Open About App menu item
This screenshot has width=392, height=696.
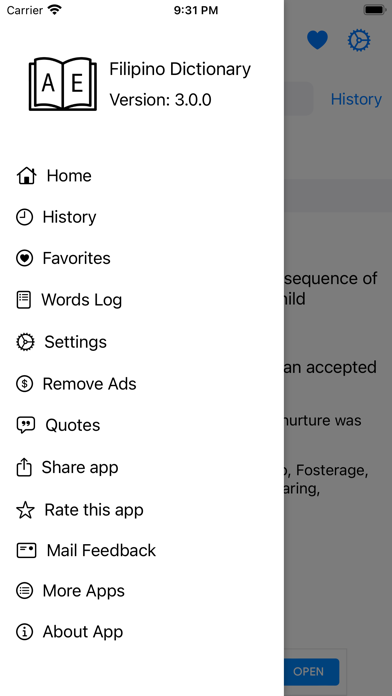pyautogui.click(x=83, y=632)
